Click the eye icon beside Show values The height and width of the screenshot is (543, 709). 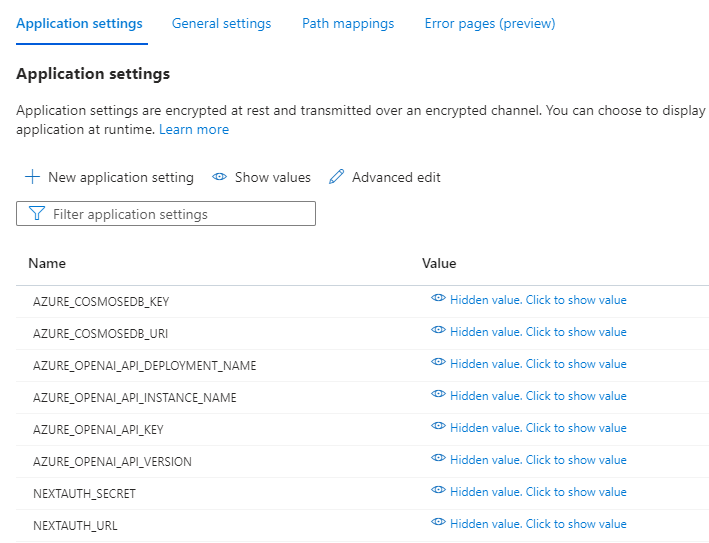pos(219,177)
